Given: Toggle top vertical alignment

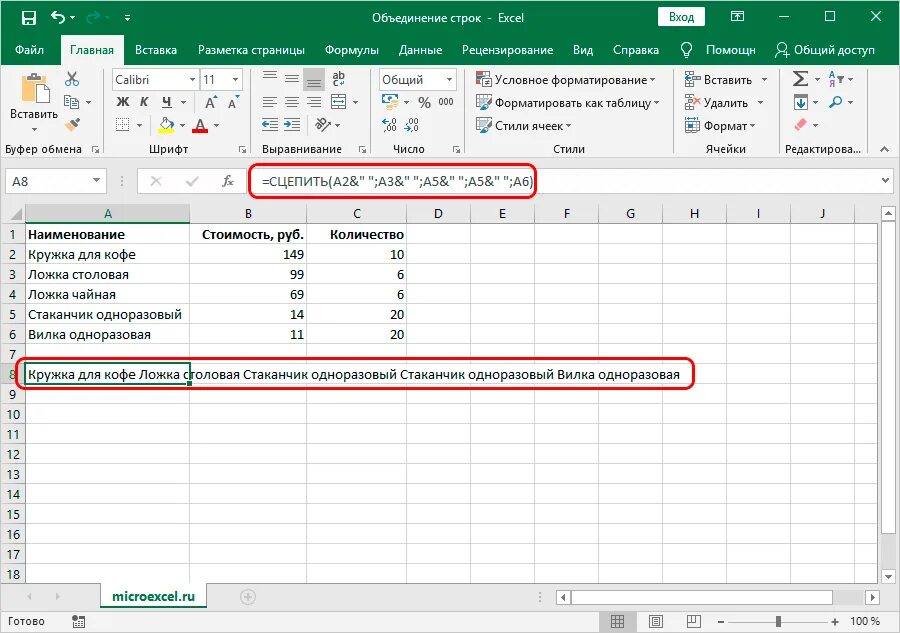Looking at the screenshot, I should (x=270, y=79).
